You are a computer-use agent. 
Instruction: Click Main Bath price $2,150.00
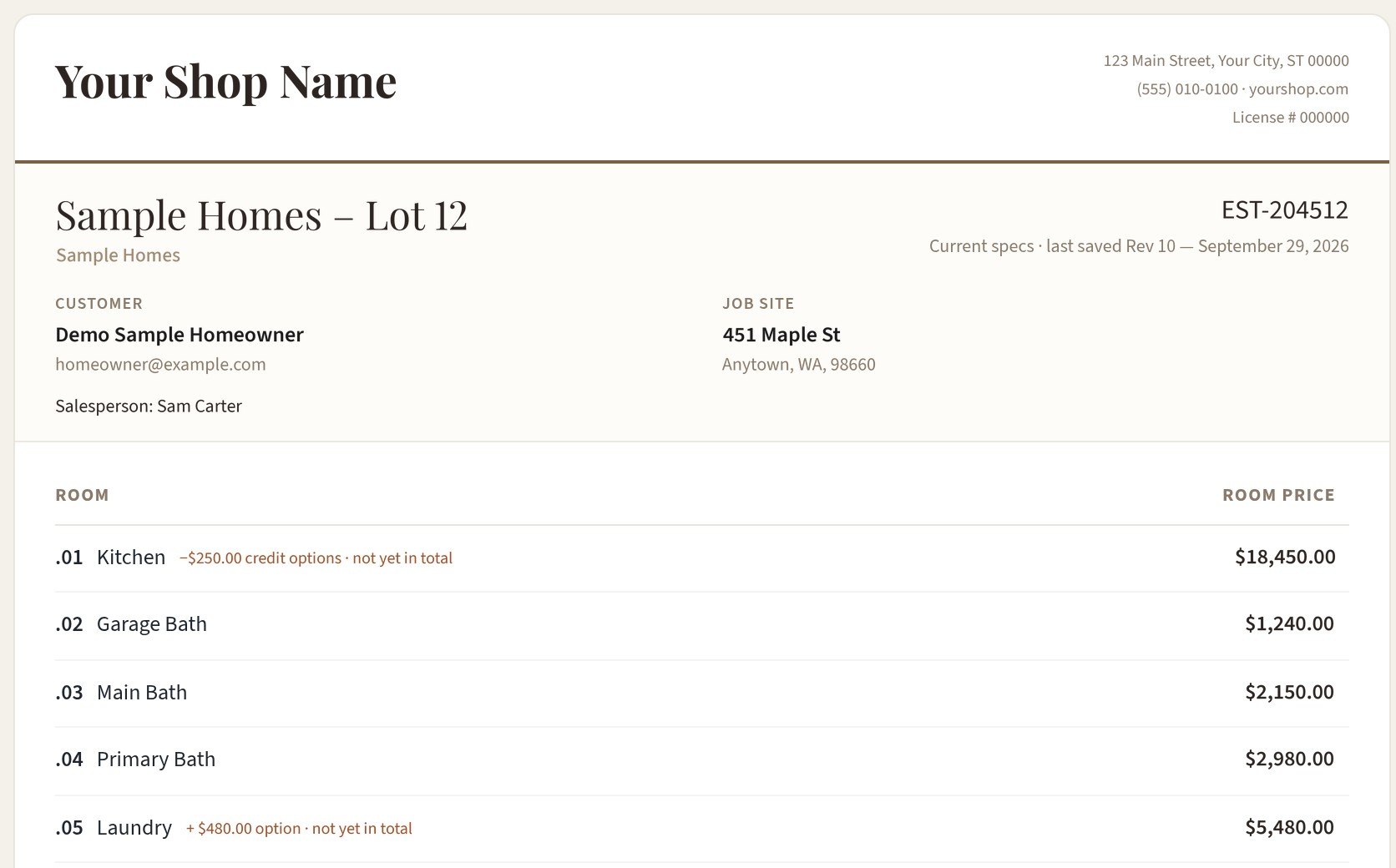coord(1289,692)
